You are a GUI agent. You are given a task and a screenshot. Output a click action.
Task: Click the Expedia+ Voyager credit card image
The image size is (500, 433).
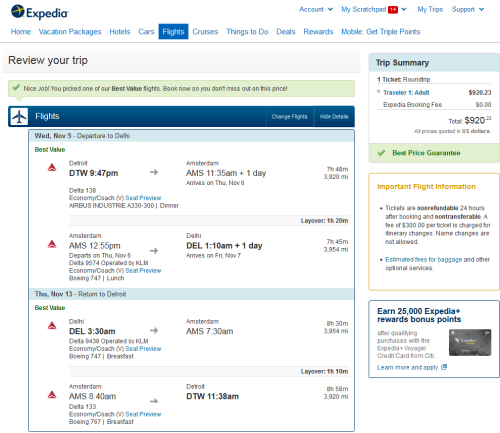pyautogui.click(x=470, y=343)
